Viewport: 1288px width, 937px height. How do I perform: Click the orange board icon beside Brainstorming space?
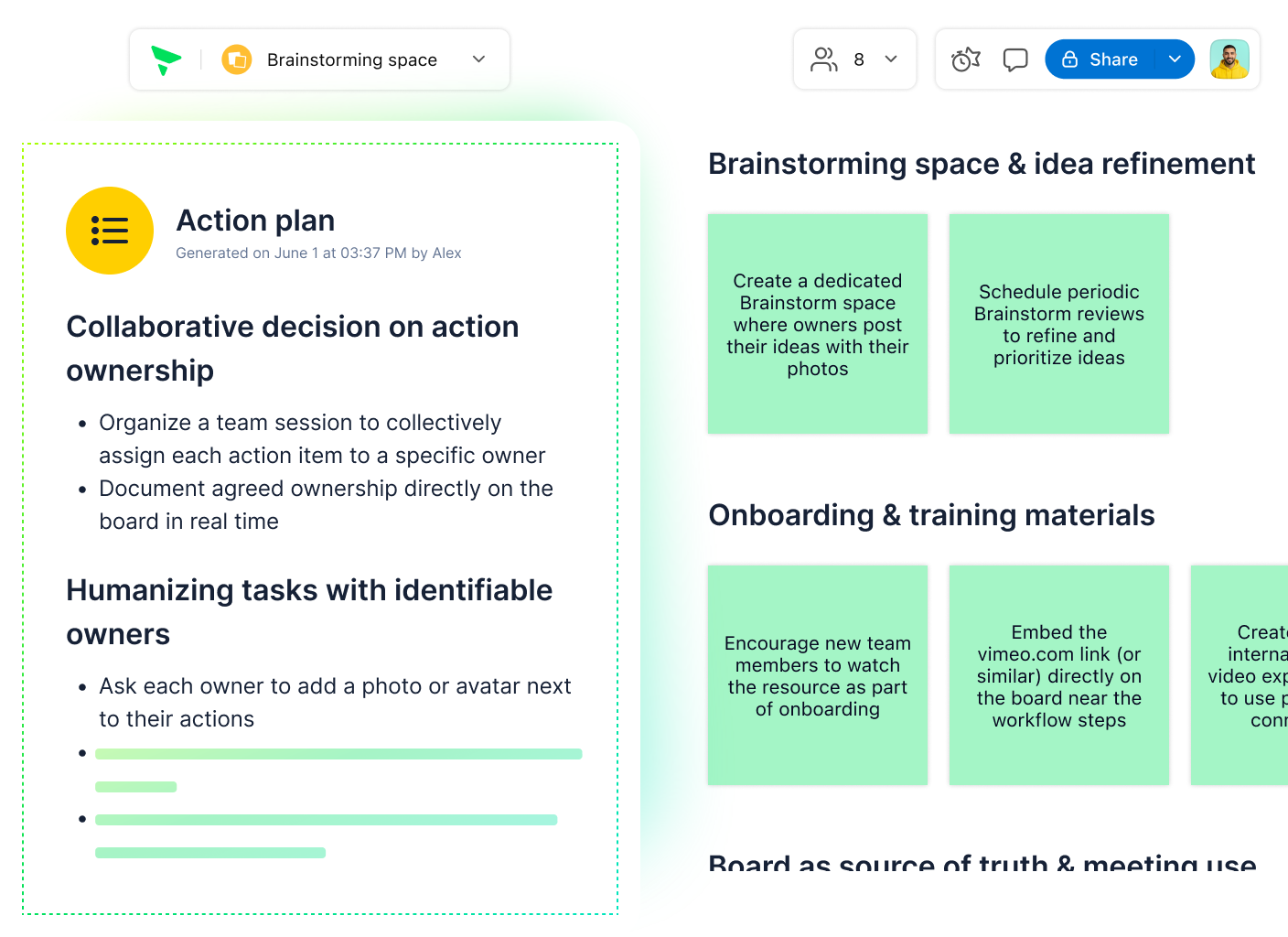237,59
